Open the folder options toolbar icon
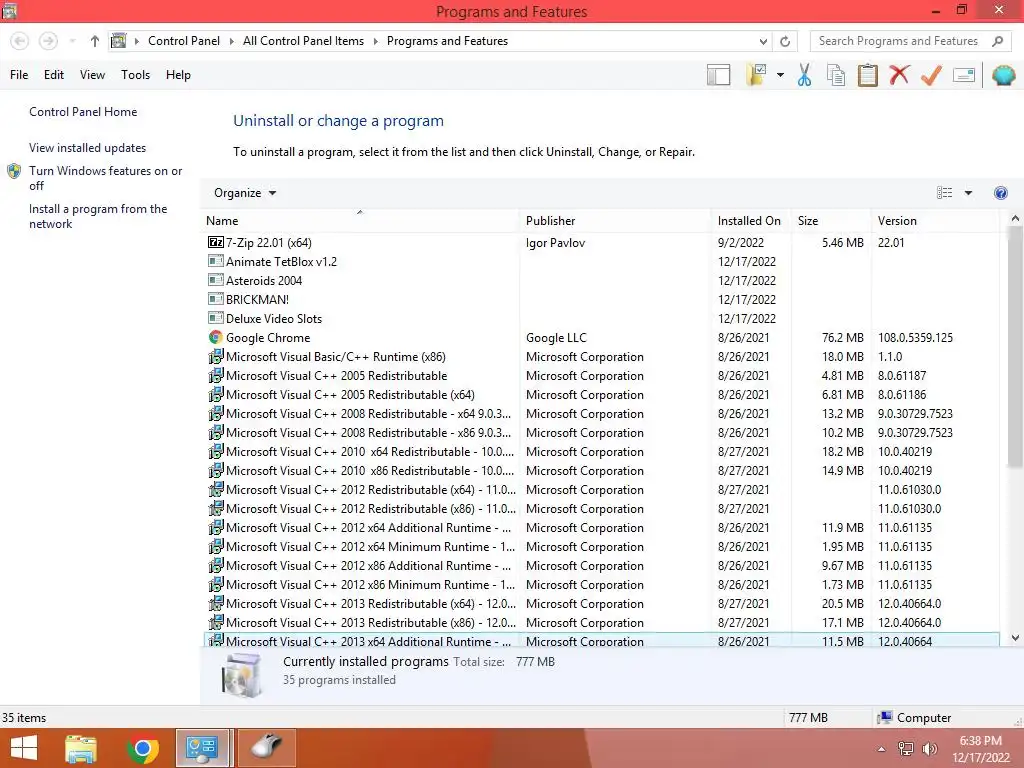Screen dimensions: 1024x768 coord(756,75)
